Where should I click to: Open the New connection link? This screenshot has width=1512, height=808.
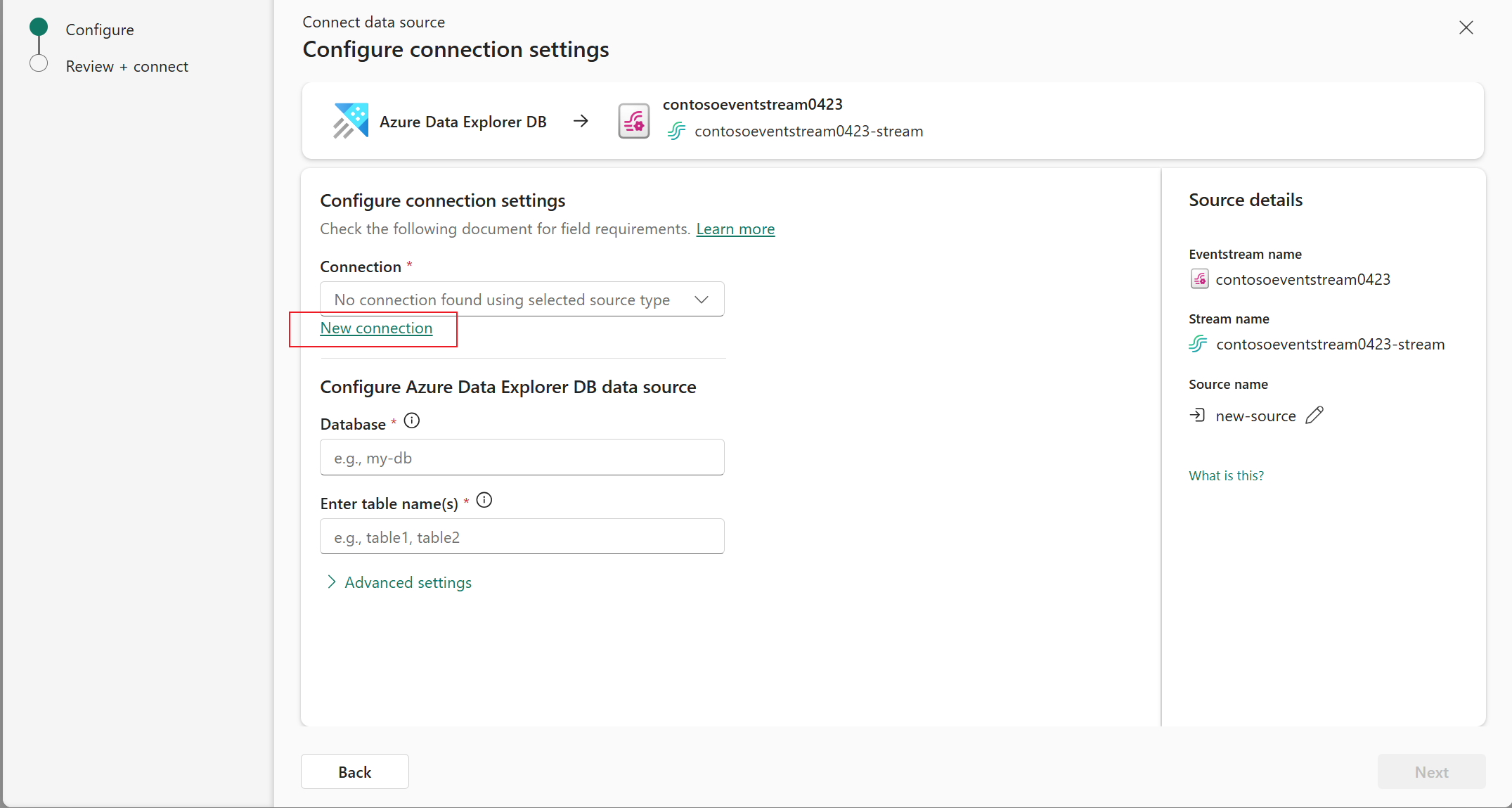[376, 328]
